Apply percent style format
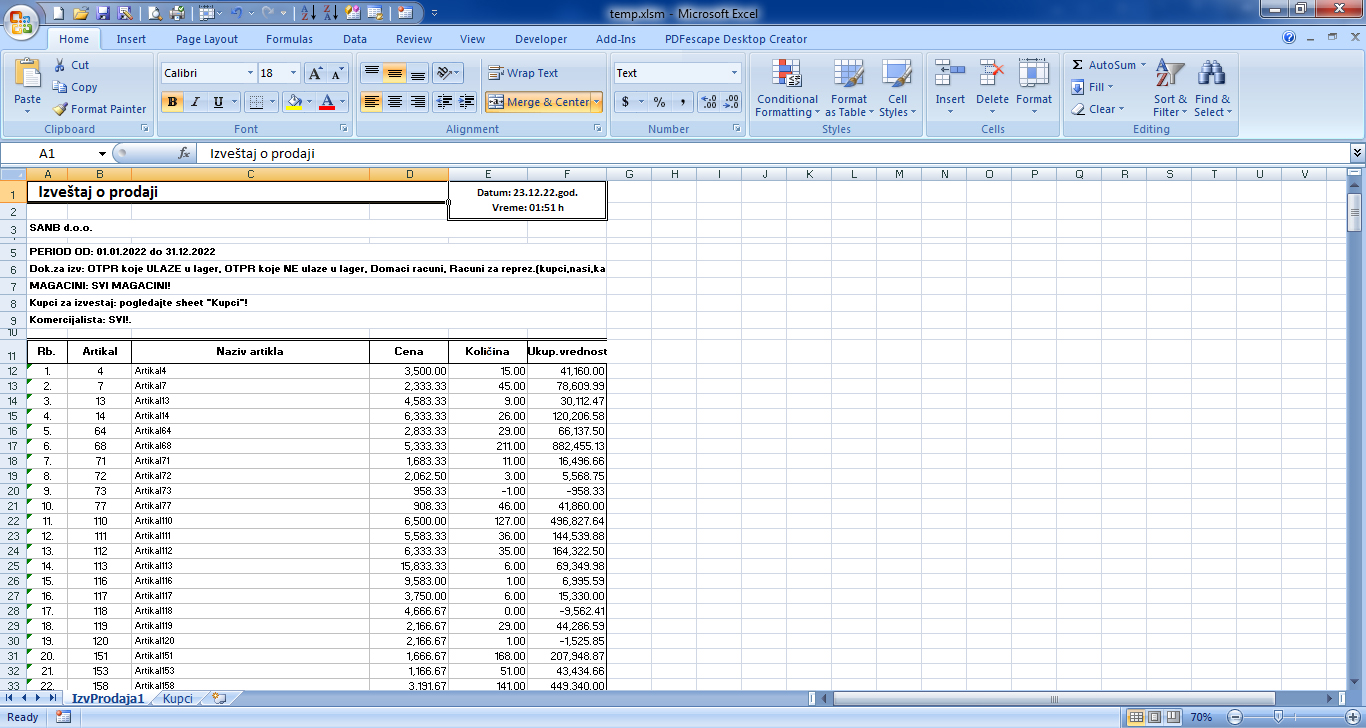This screenshot has width=1366, height=728. click(659, 102)
